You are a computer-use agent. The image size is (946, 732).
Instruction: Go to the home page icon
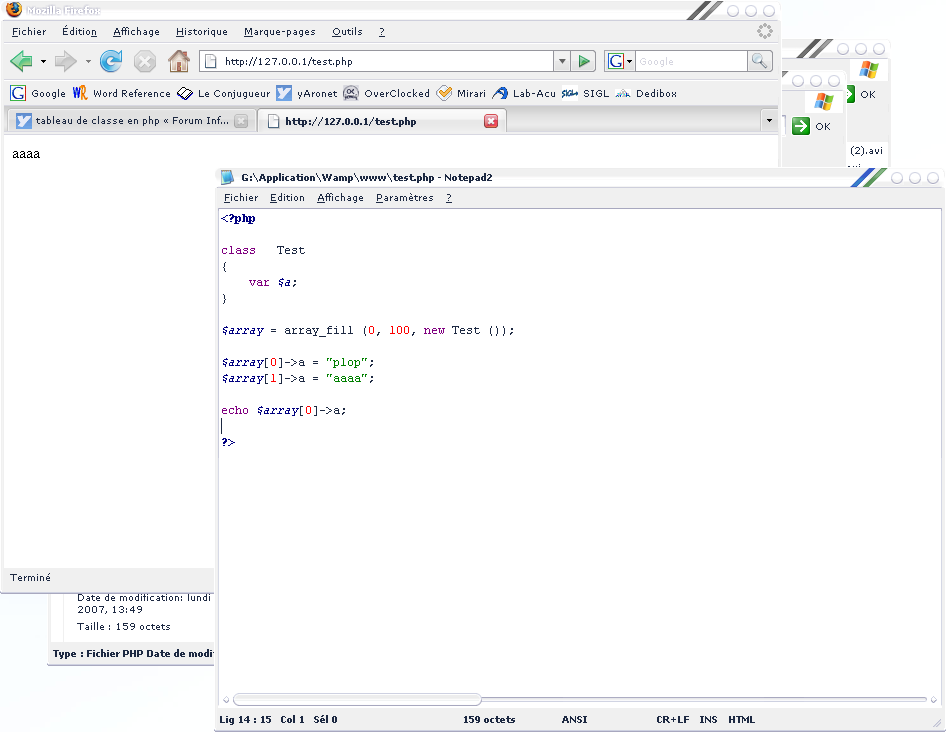178,62
